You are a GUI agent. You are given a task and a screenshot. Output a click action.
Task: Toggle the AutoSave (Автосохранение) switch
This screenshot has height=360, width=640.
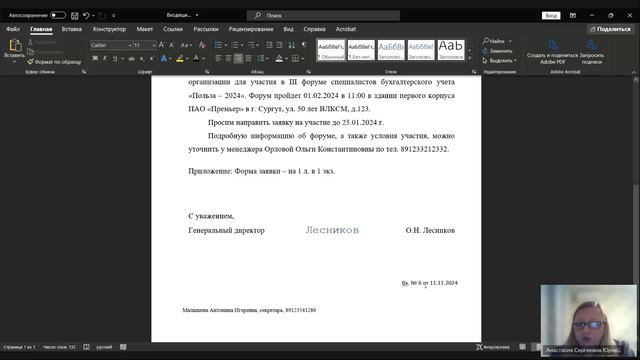[x=58, y=16]
